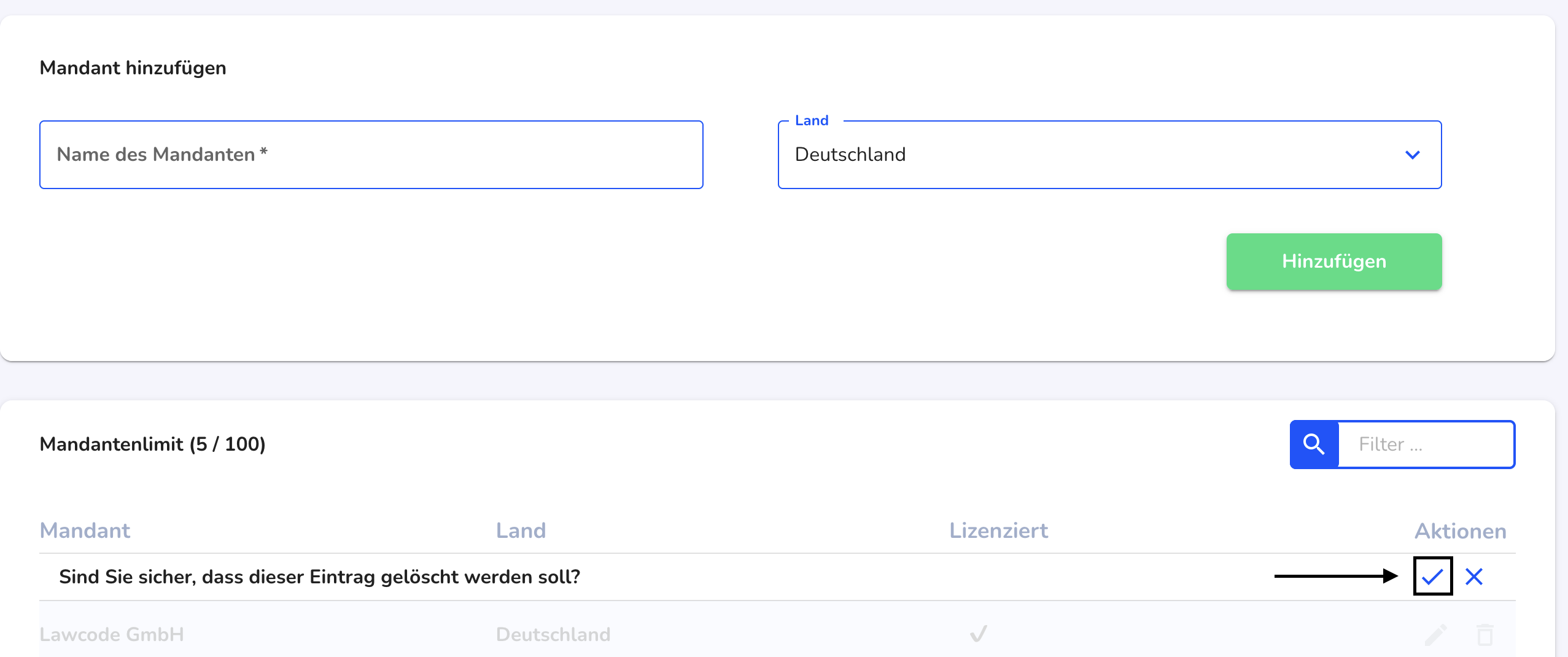The width and height of the screenshot is (1568, 657).
Task: Click the Aktionen column header
Action: coord(1461,531)
